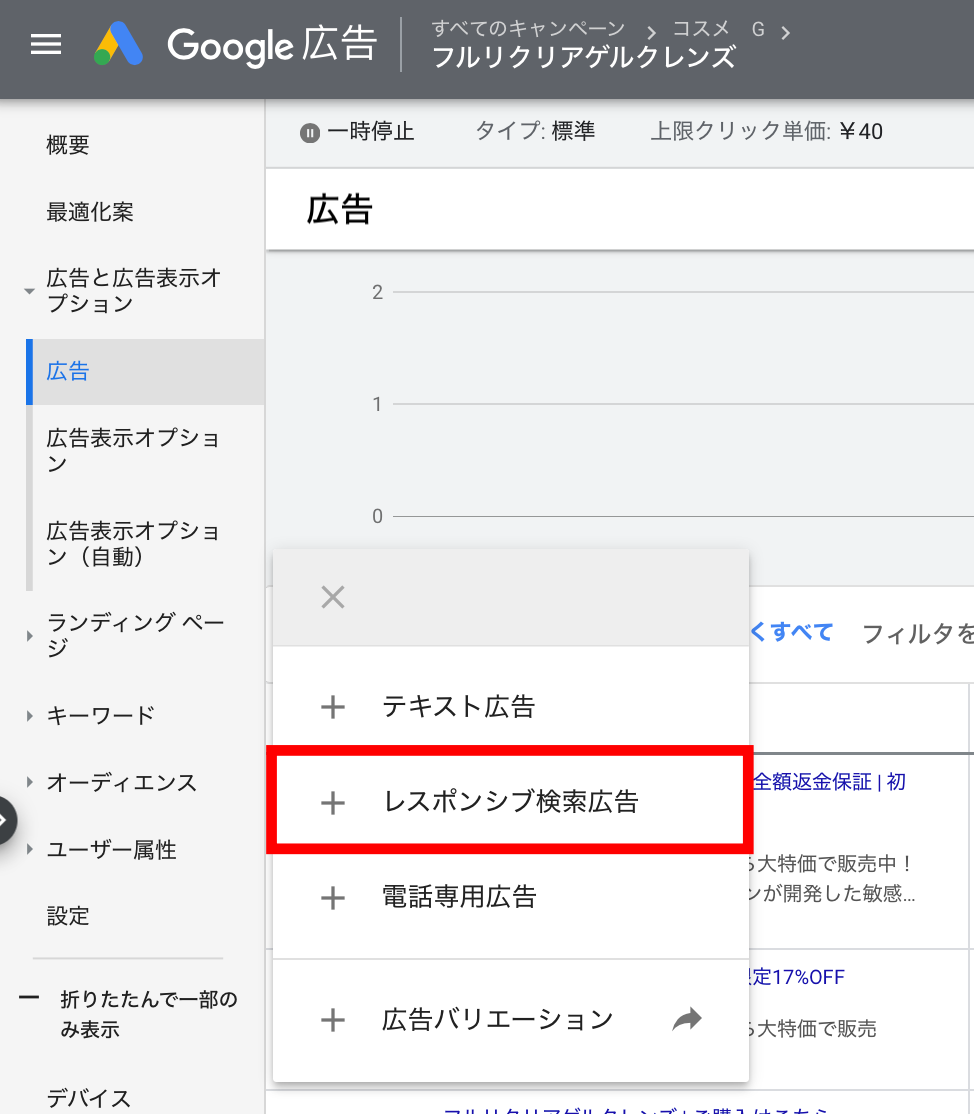Click the 広告 page heading
This screenshot has width=974, height=1114.
pos(340,210)
